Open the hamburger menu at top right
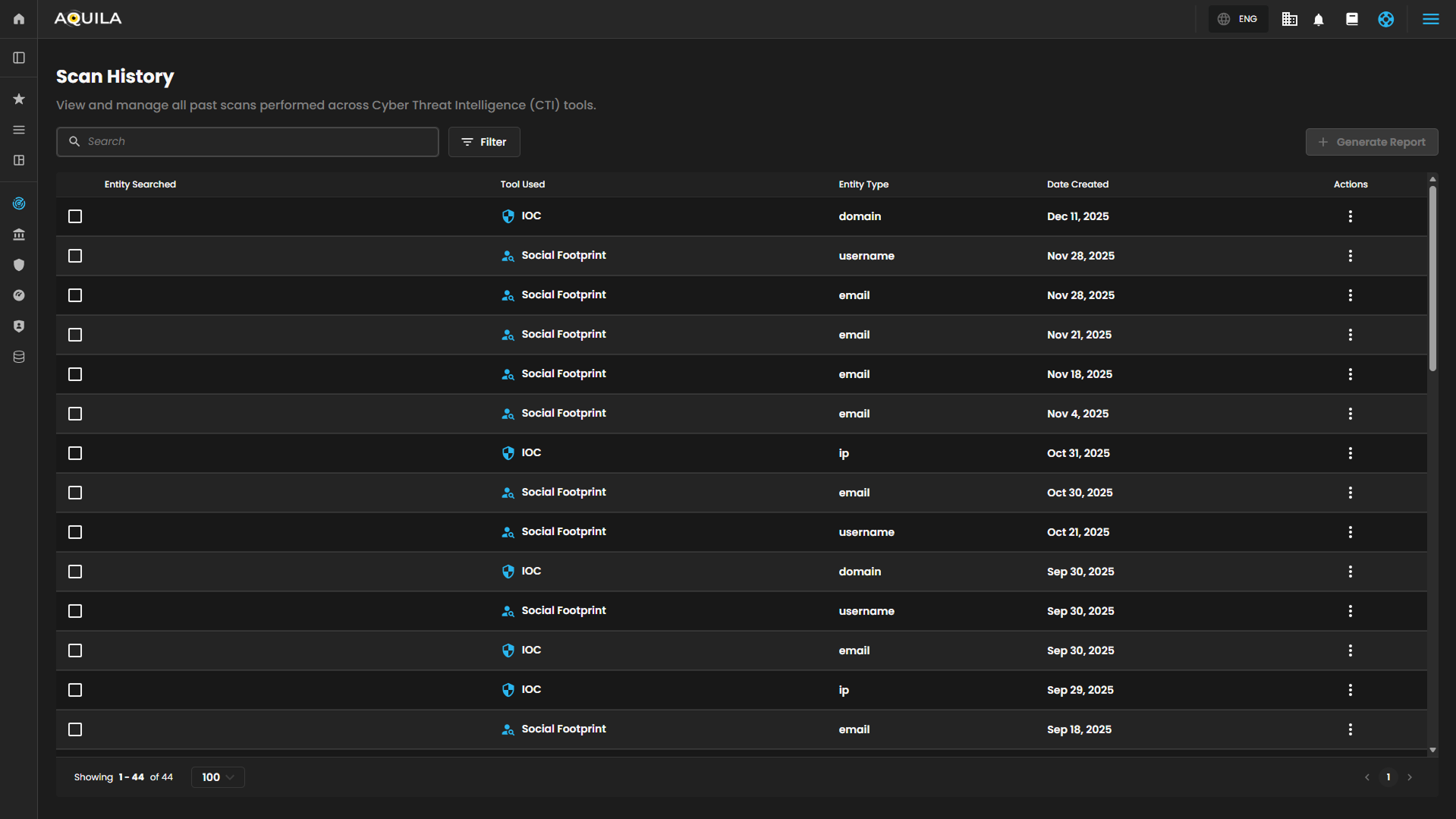 pyautogui.click(x=1430, y=20)
